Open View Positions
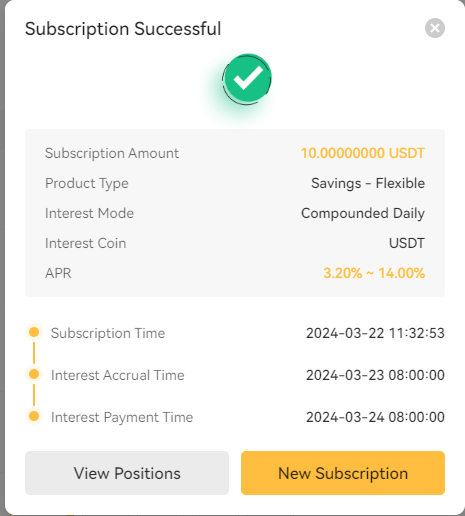 pos(127,473)
